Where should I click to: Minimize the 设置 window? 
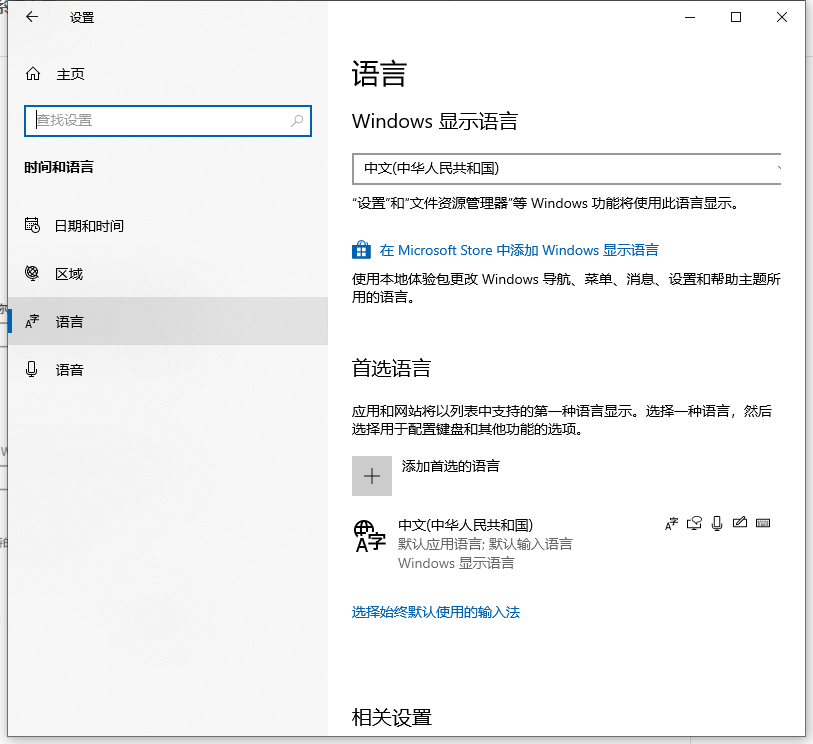[690, 17]
